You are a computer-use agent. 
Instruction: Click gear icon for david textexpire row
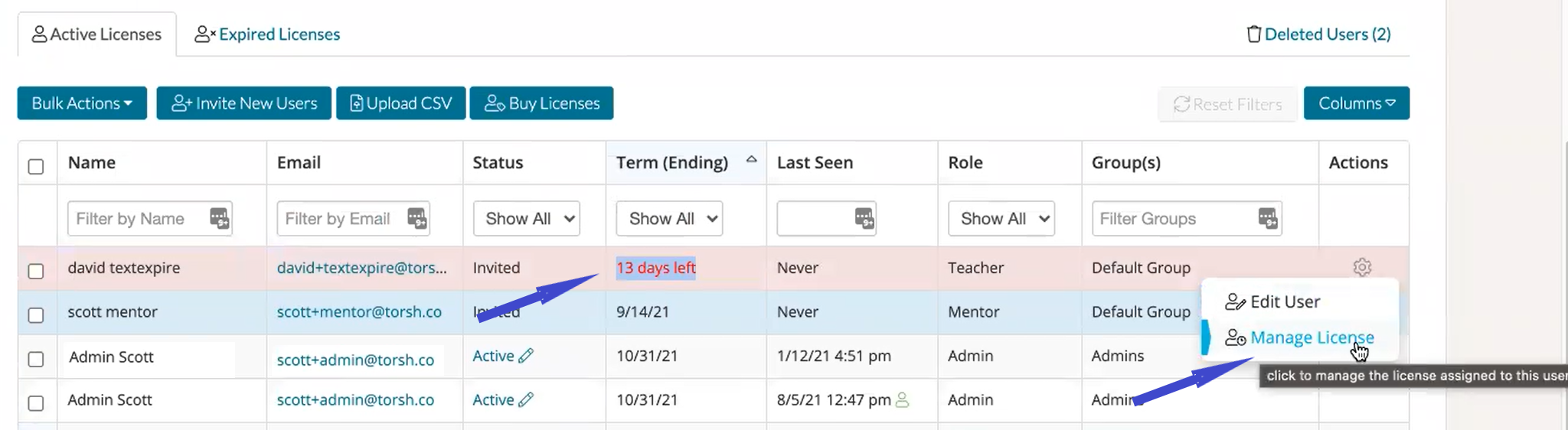pos(1361,267)
